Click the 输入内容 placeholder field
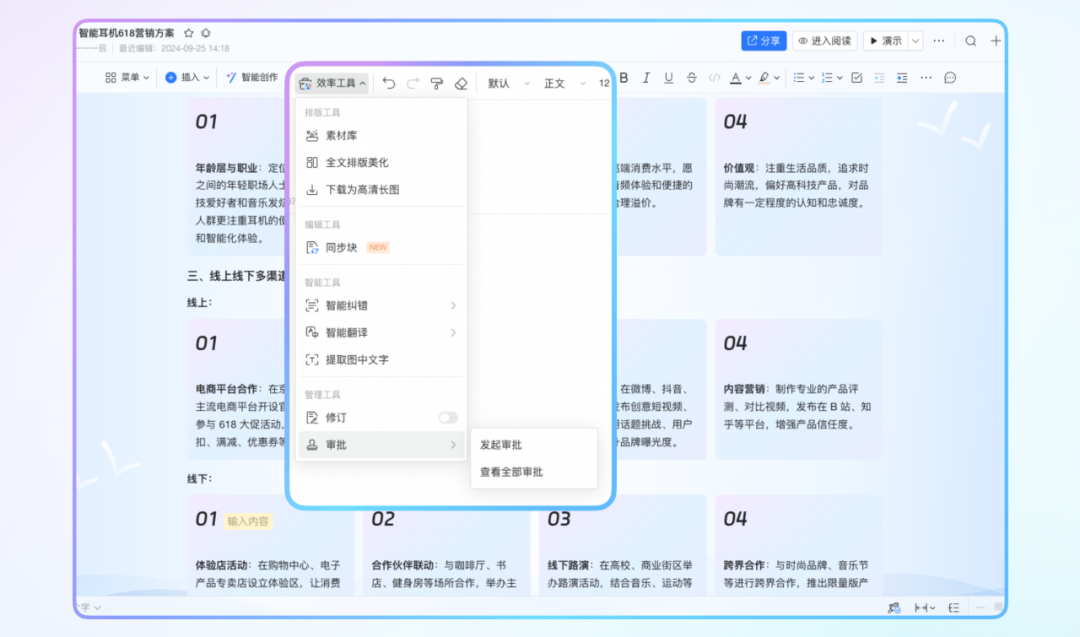The width and height of the screenshot is (1080, 637). [249, 520]
